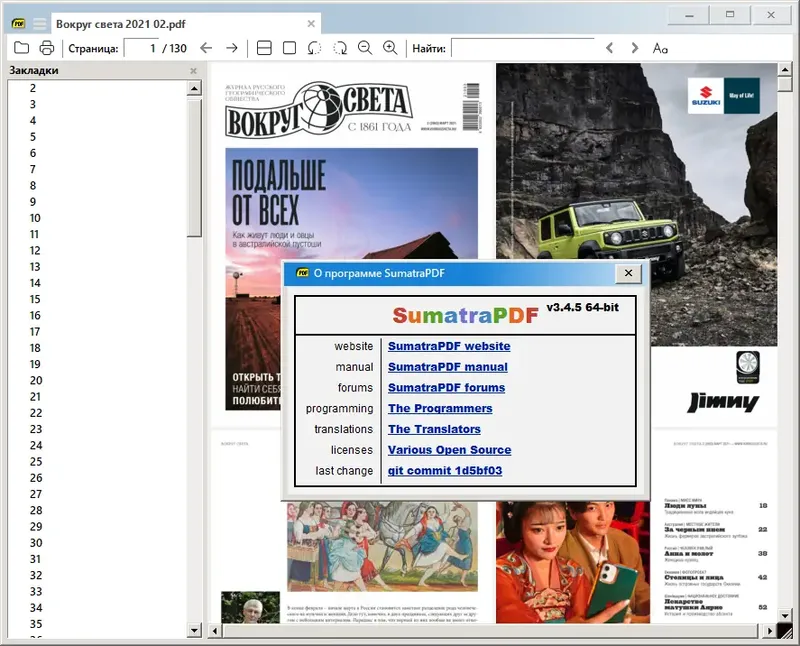Zoom in magnifier icon

[x=390, y=48]
